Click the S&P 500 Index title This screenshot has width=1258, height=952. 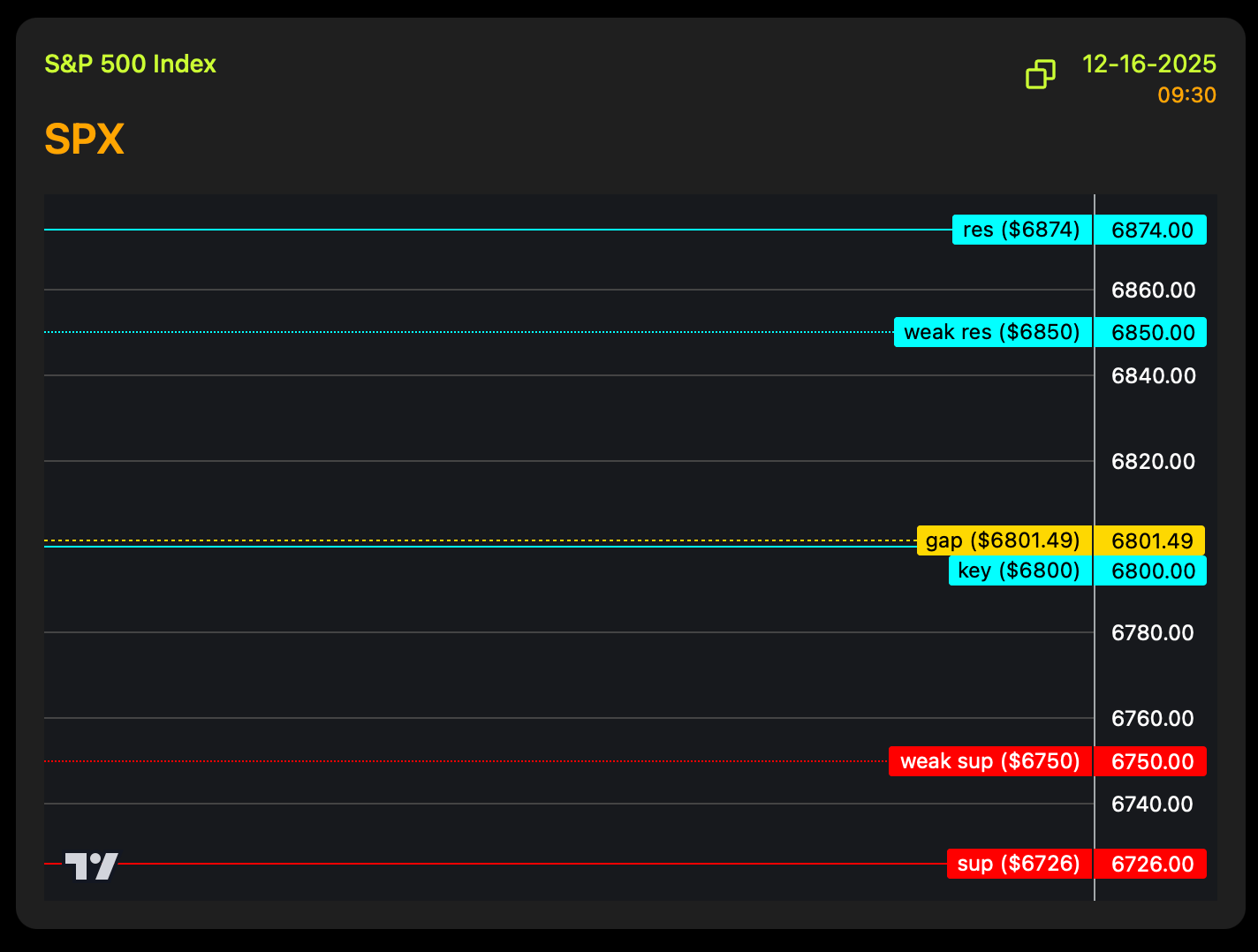tap(130, 64)
